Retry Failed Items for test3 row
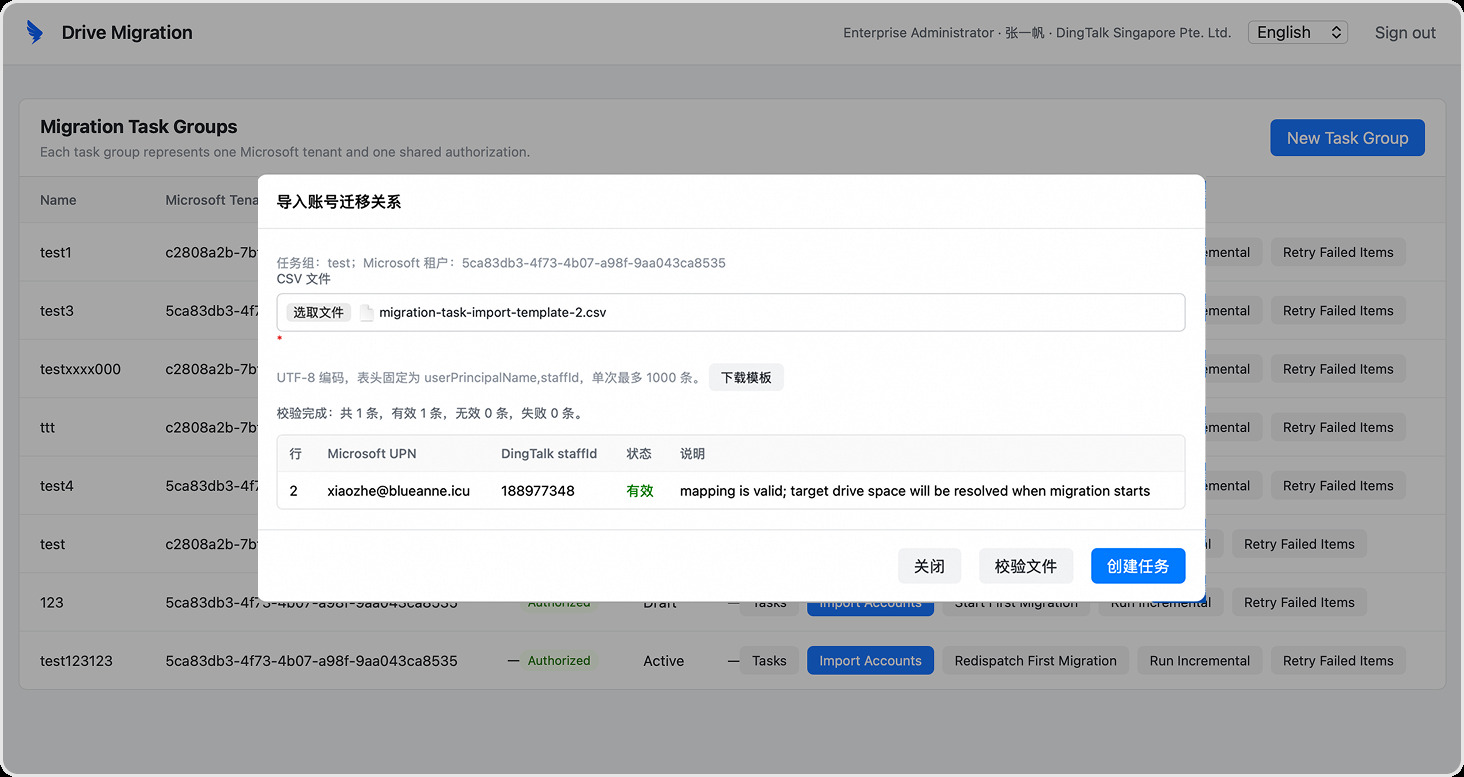The width and height of the screenshot is (1464, 777). click(x=1338, y=310)
